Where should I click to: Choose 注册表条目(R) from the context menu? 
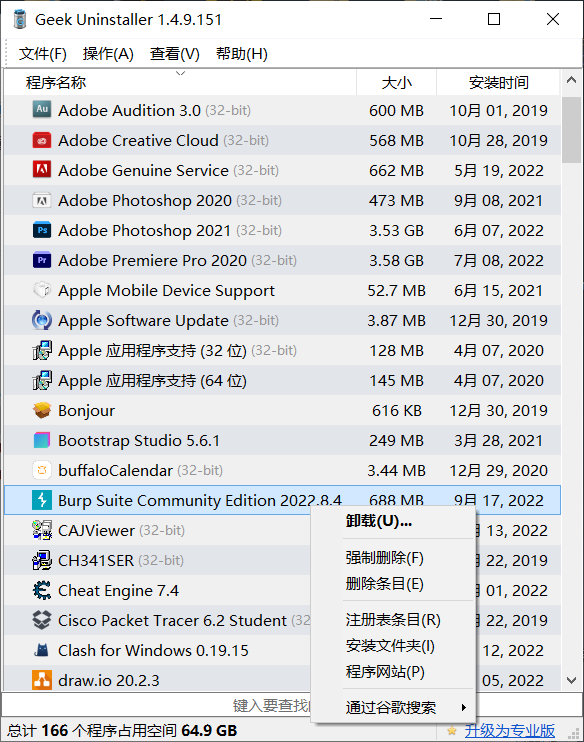pos(393,619)
